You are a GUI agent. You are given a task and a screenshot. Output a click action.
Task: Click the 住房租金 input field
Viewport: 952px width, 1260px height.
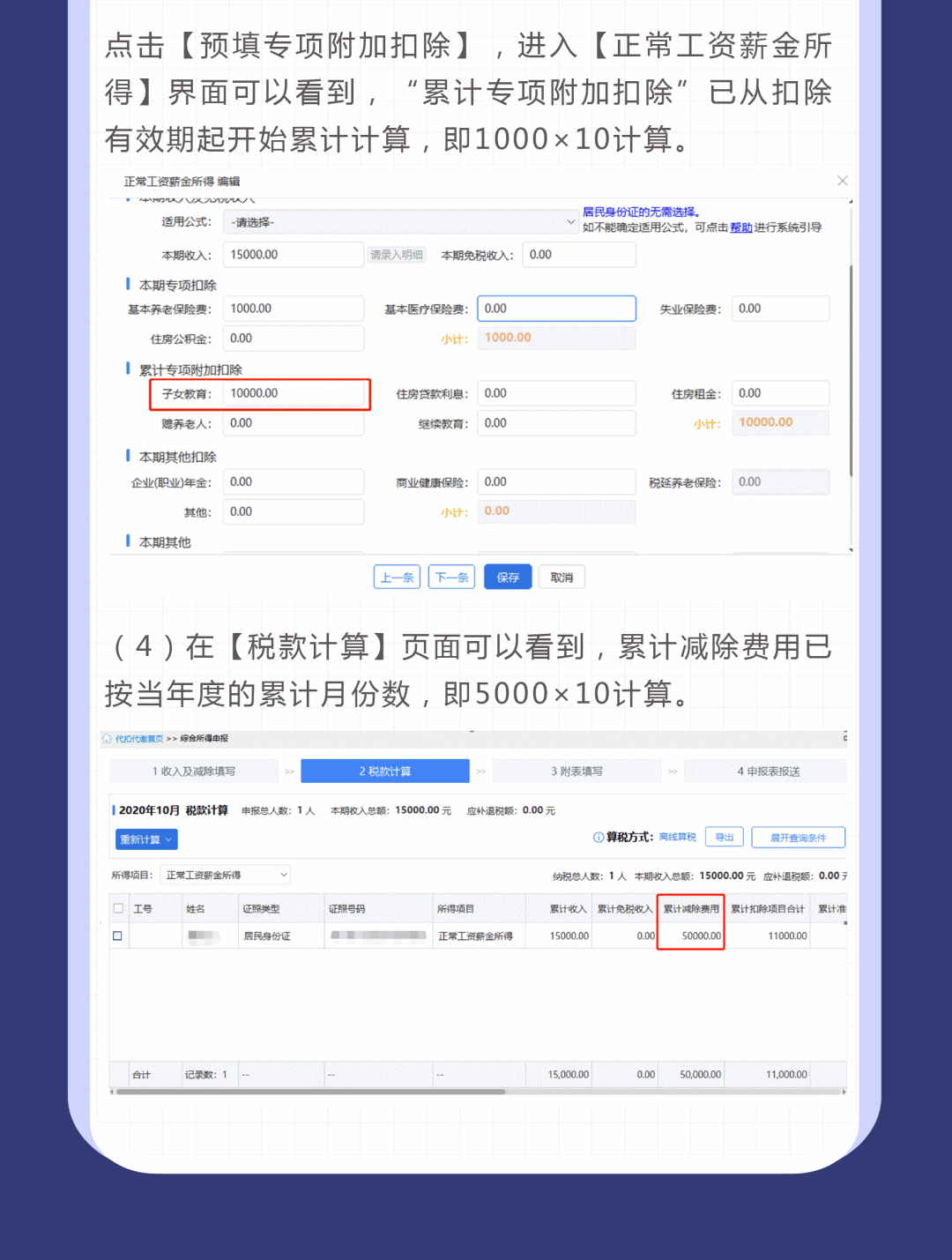click(780, 393)
